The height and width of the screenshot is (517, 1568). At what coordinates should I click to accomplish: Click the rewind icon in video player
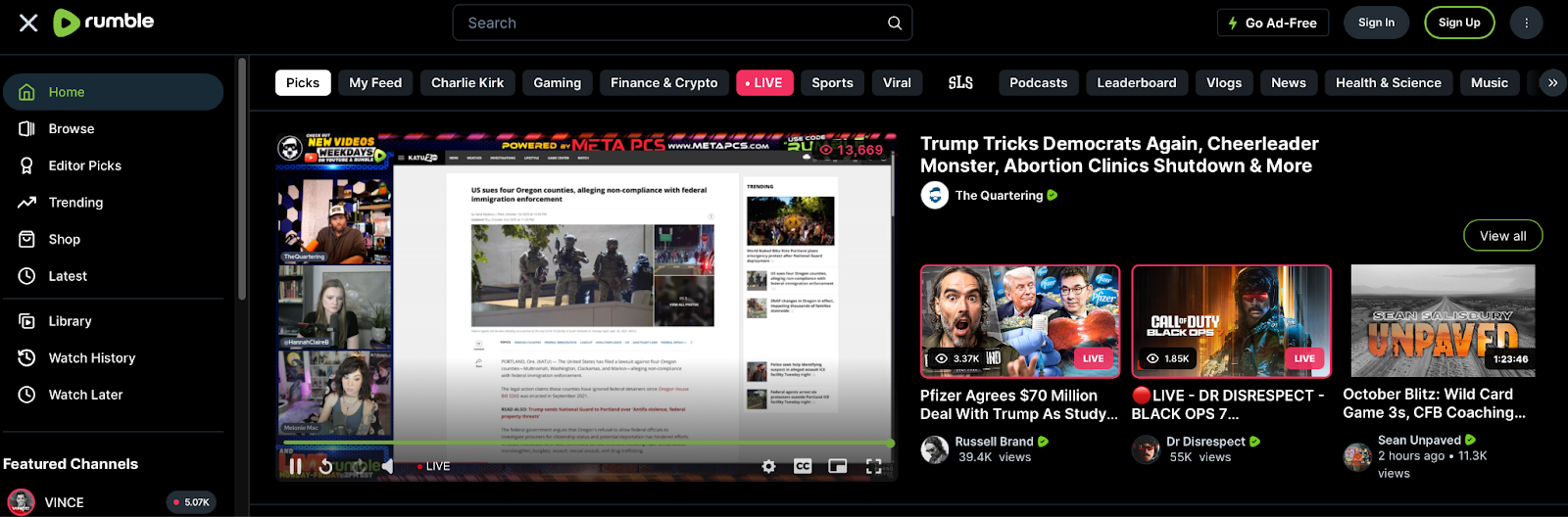325,466
